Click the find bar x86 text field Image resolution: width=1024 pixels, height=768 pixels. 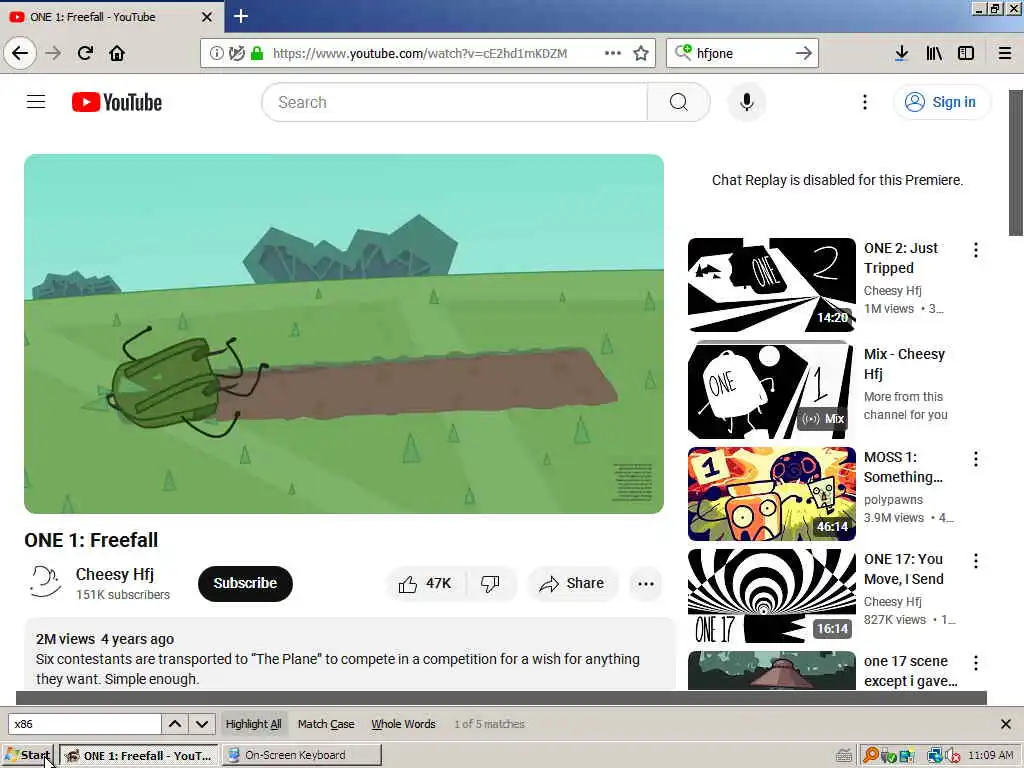pyautogui.click(x=84, y=724)
